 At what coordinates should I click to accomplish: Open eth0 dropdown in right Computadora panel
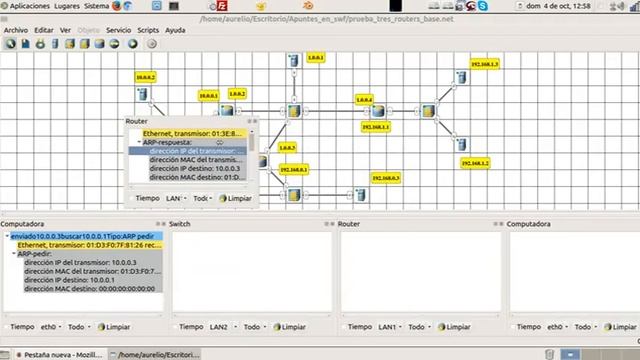(x=558, y=327)
